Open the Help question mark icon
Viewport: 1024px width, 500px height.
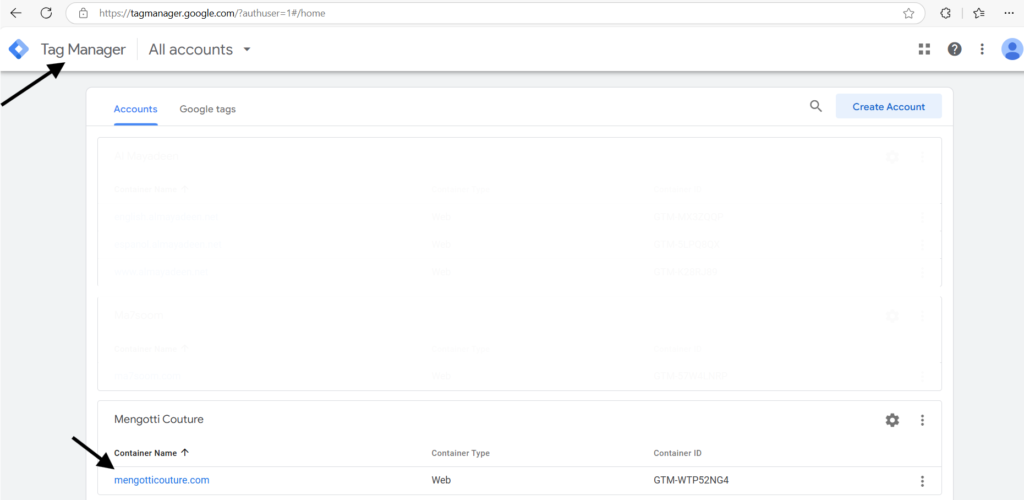tap(955, 49)
